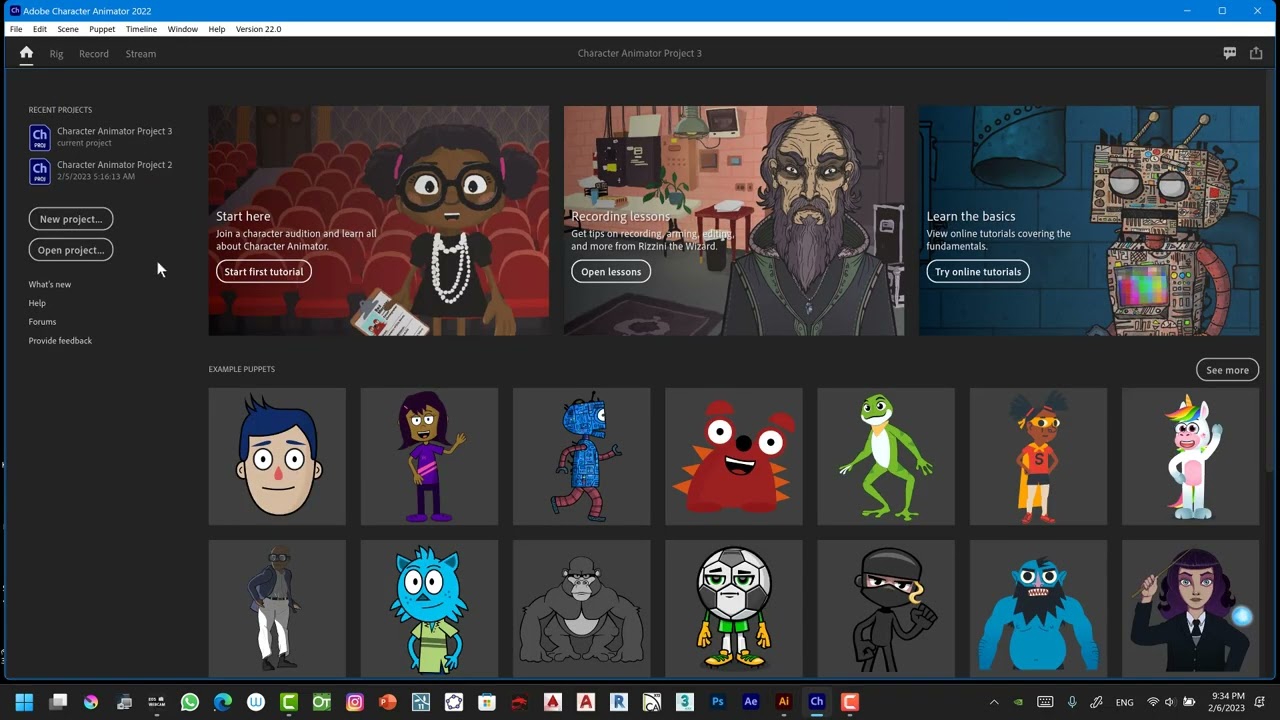The width and height of the screenshot is (1280, 720).
Task: Open the Scene menu
Action: pos(68,29)
